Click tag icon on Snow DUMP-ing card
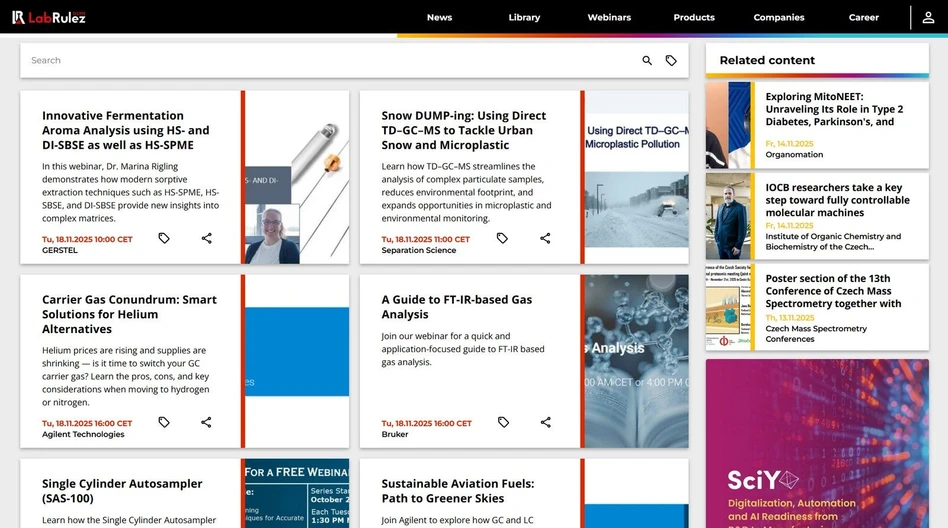The height and width of the screenshot is (528, 948). (502, 238)
